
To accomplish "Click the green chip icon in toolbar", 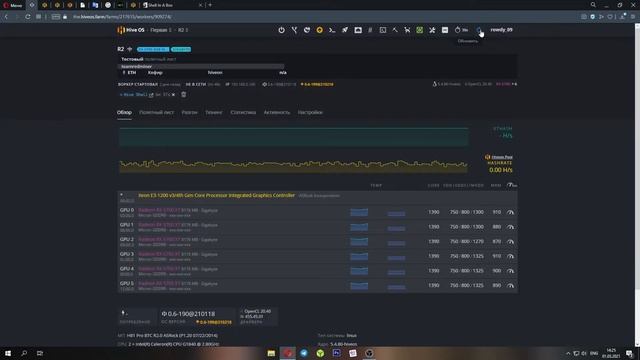I will point(420,30).
